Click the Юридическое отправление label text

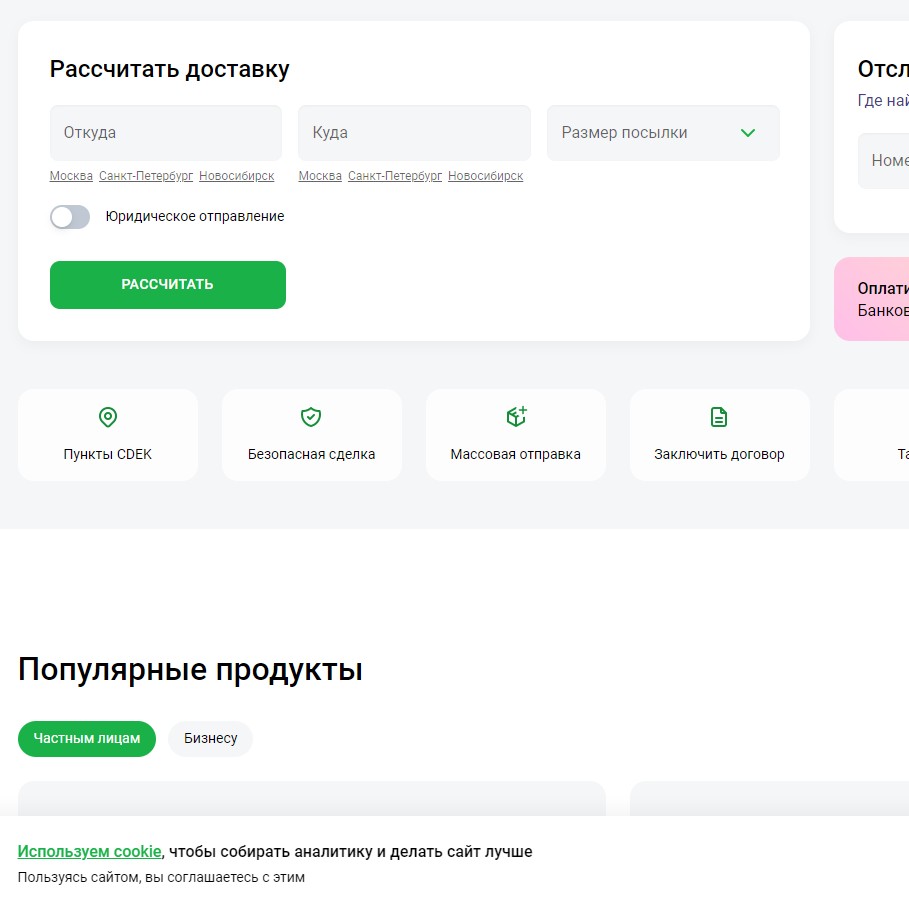(195, 216)
